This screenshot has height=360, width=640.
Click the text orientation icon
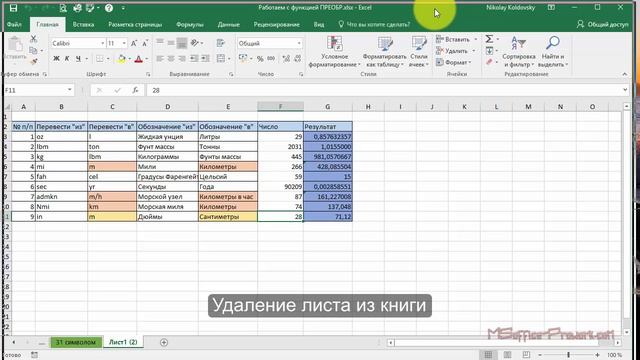point(195,43)
